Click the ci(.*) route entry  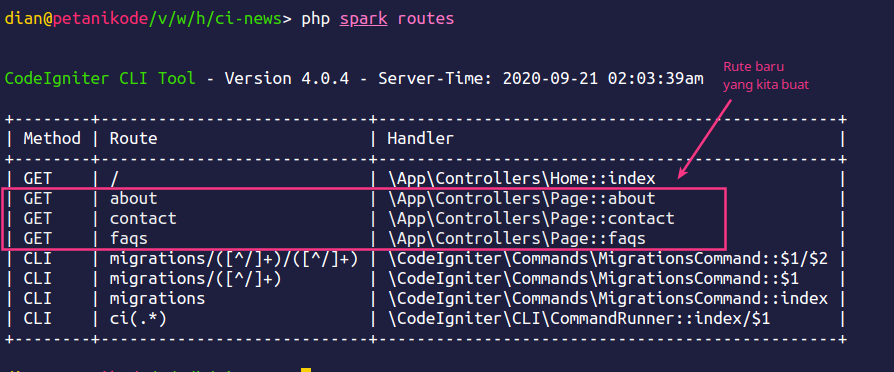coord(139,318)
